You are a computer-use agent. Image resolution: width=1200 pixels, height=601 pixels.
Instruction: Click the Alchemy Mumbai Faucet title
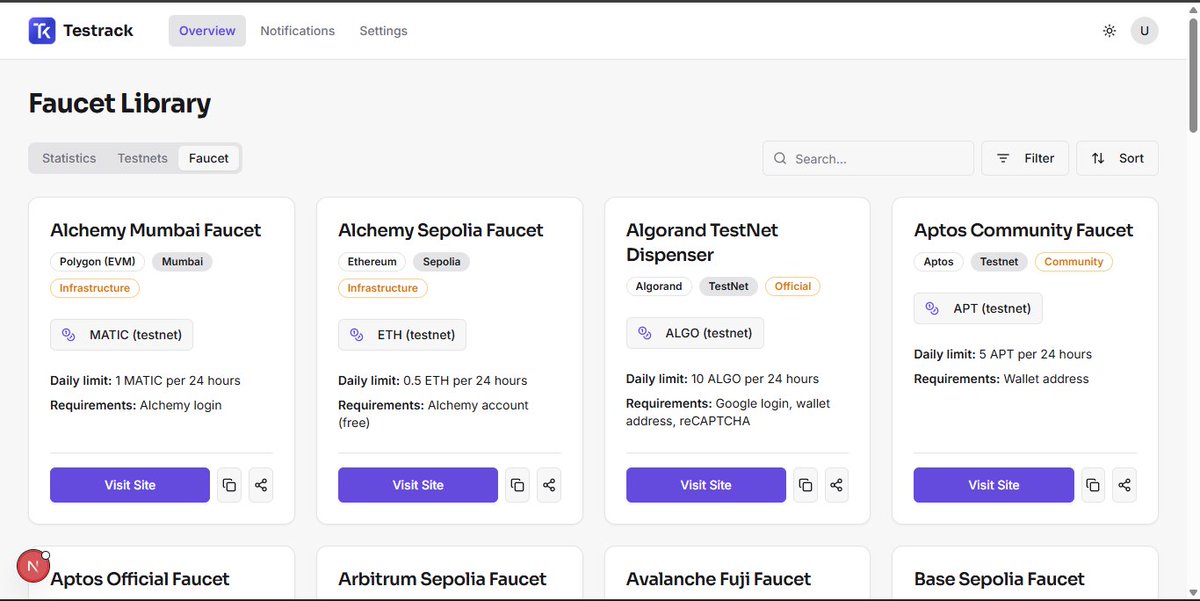pyautogui.click(x=156, y=230)
